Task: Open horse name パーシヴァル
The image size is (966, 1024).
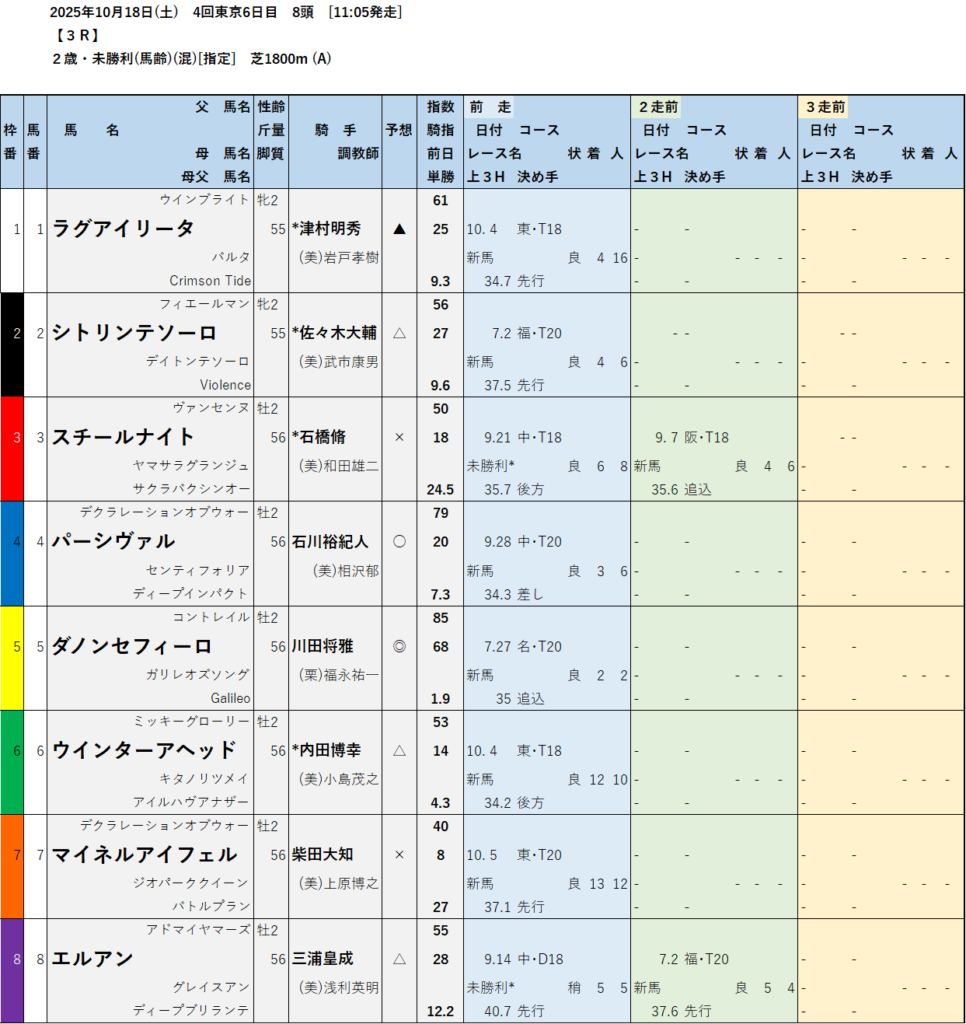Action: click(113, 541)
